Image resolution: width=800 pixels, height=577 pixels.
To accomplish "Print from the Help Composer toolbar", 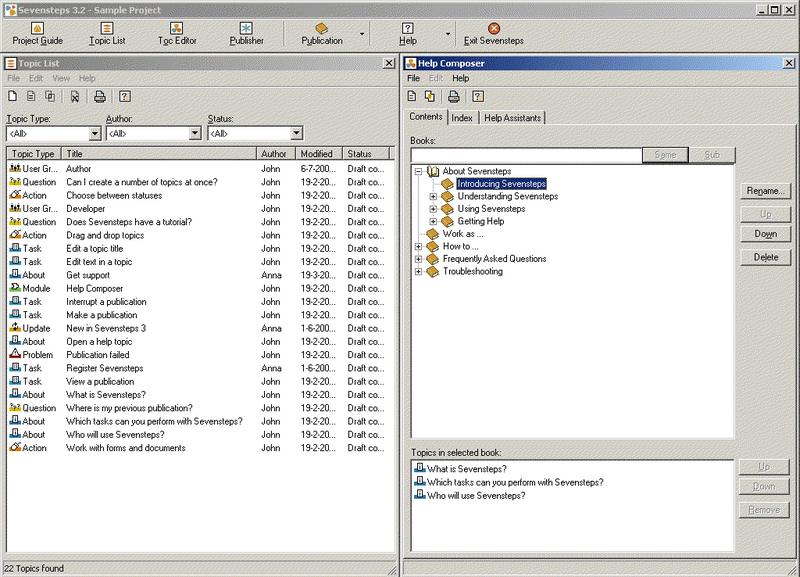I will tap(454, 96).
